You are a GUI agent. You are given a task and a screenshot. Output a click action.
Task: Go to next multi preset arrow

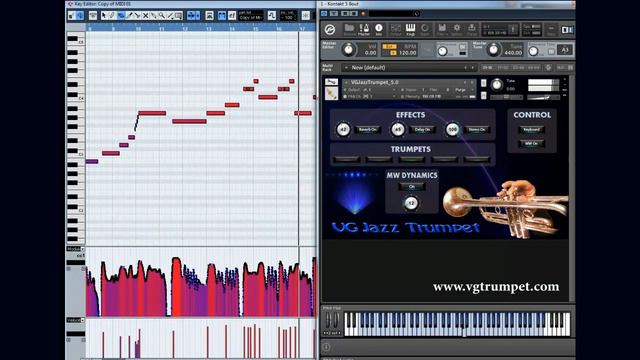coord(473,68)
